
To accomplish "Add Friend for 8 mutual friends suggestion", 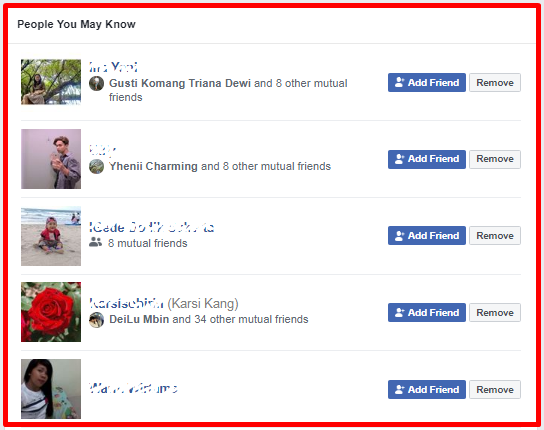I will [x=427, y=236].
